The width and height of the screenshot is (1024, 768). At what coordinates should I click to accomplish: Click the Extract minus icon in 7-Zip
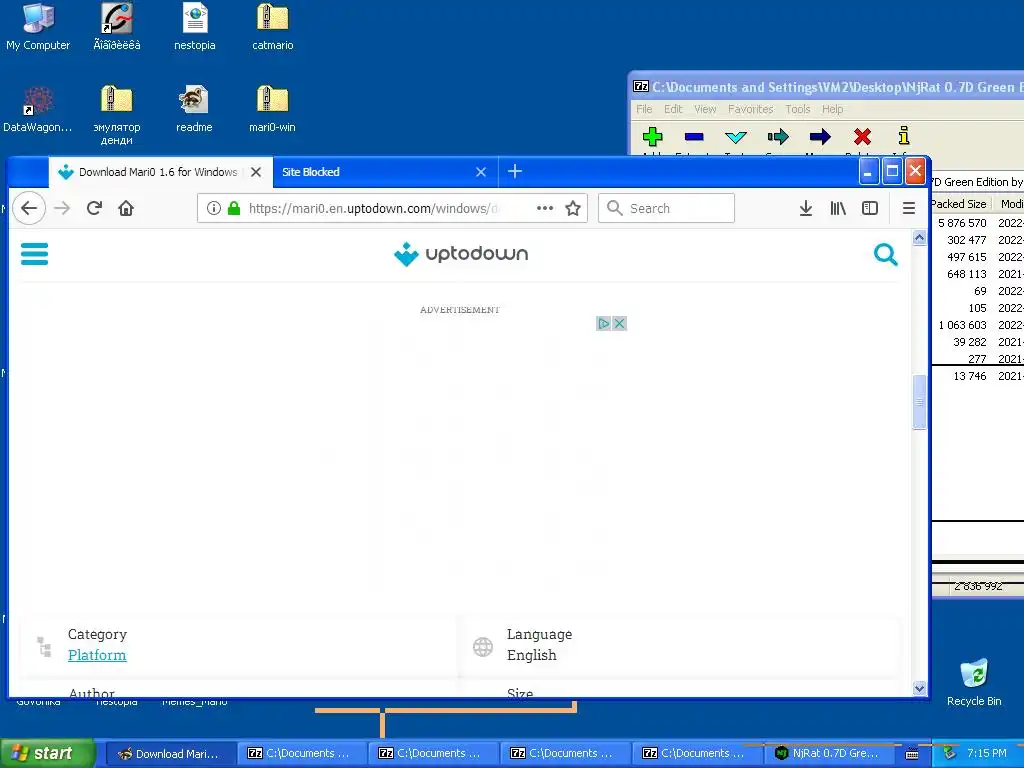coord(694,137)
